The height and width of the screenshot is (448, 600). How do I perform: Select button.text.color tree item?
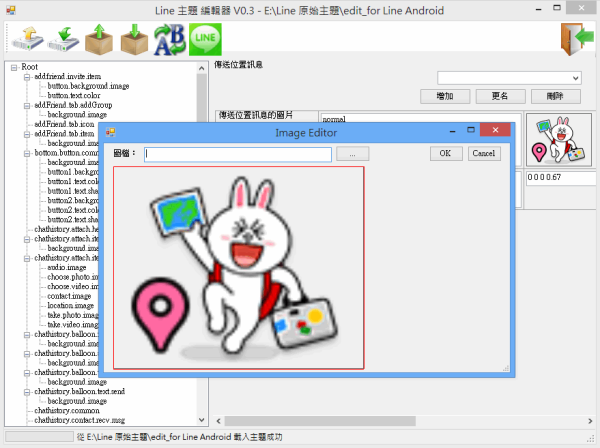click(x=74, y=96)
